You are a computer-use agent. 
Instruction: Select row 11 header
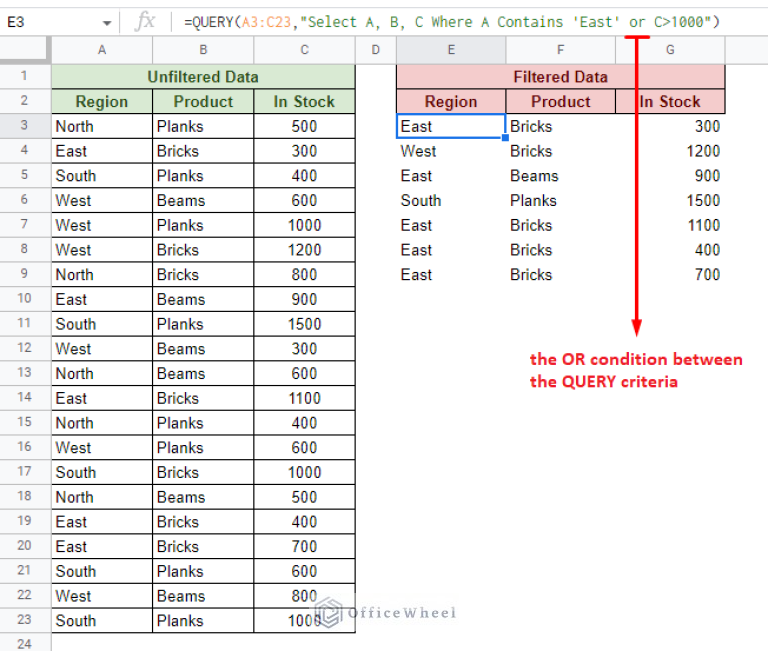tap(25, 324)
